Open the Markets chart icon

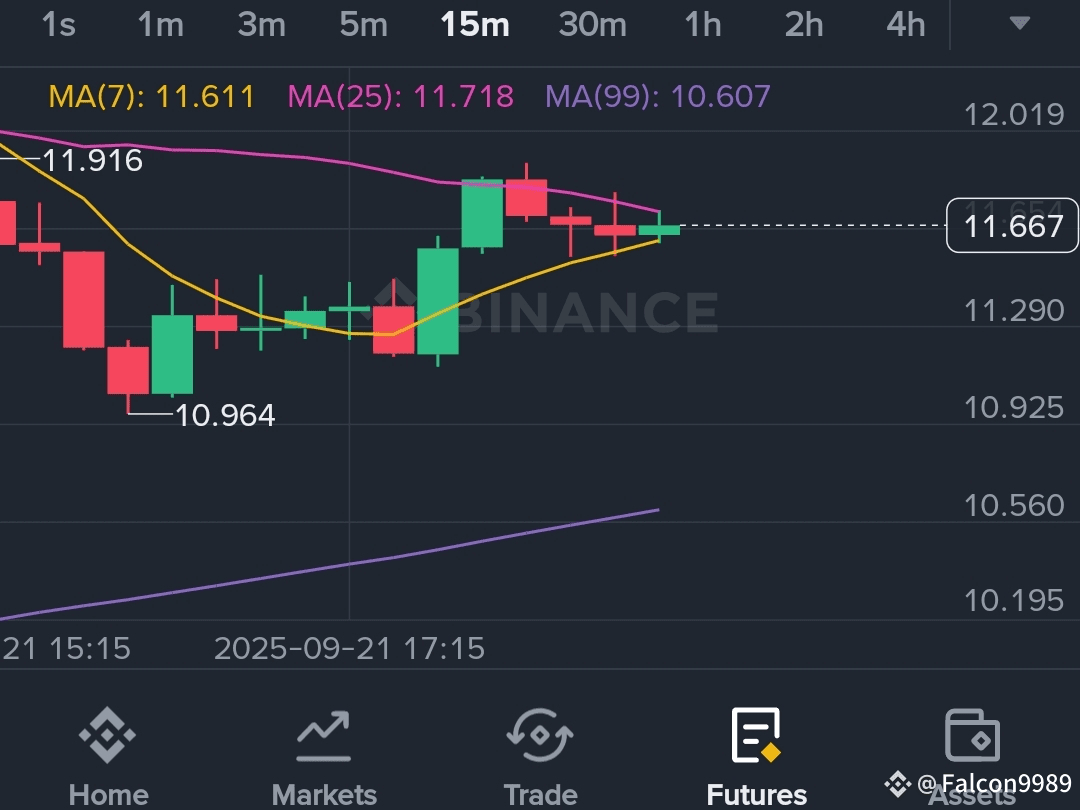tap(323, 736)
